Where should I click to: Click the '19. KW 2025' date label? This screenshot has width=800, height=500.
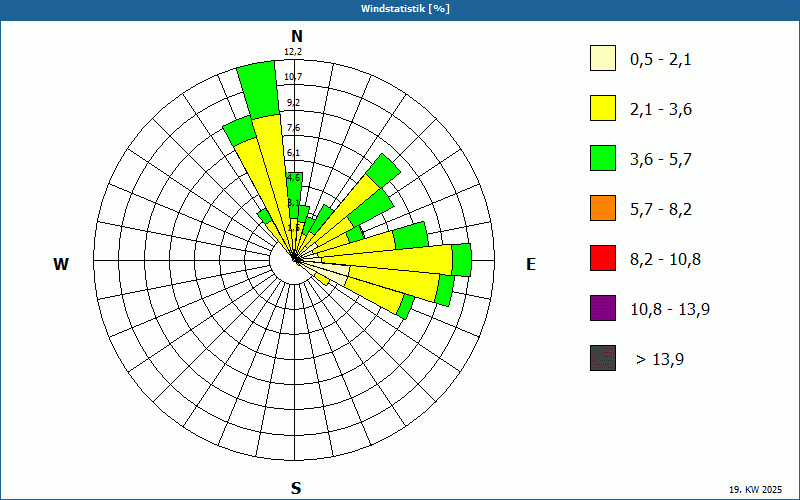(x=756, y=490)
